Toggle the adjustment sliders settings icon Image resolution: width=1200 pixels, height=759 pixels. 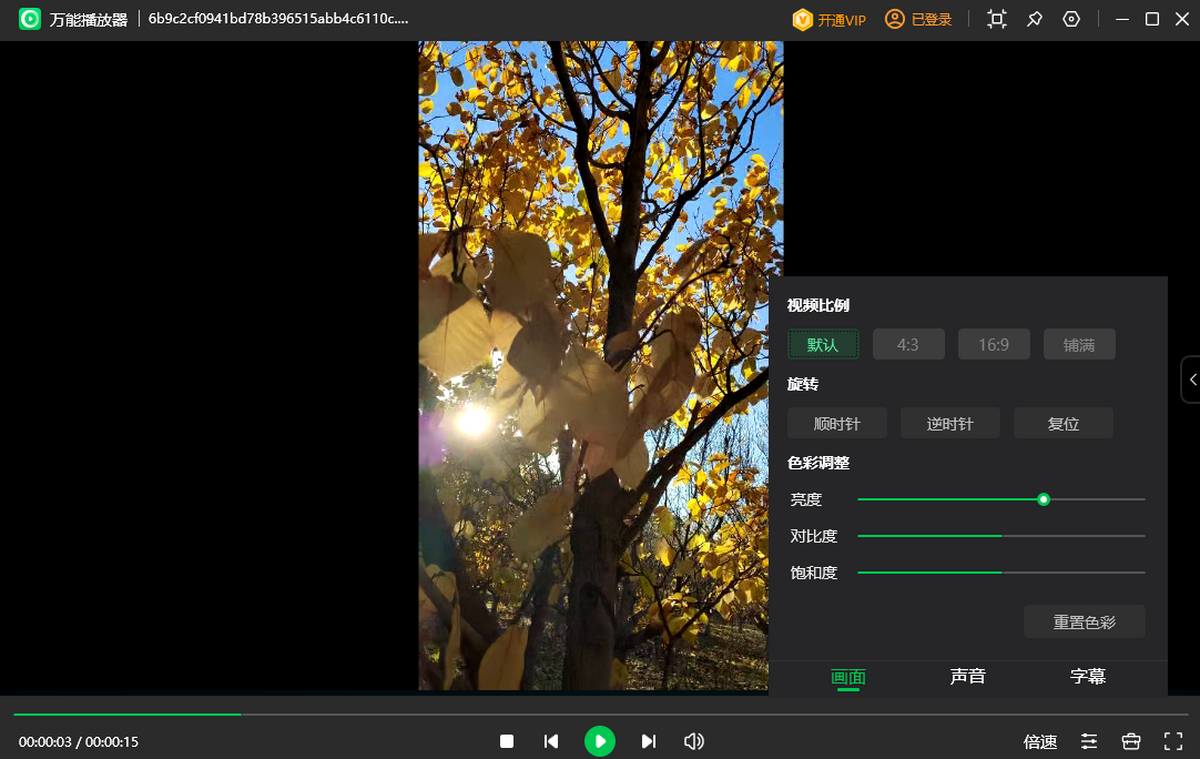coord(1089,741)
